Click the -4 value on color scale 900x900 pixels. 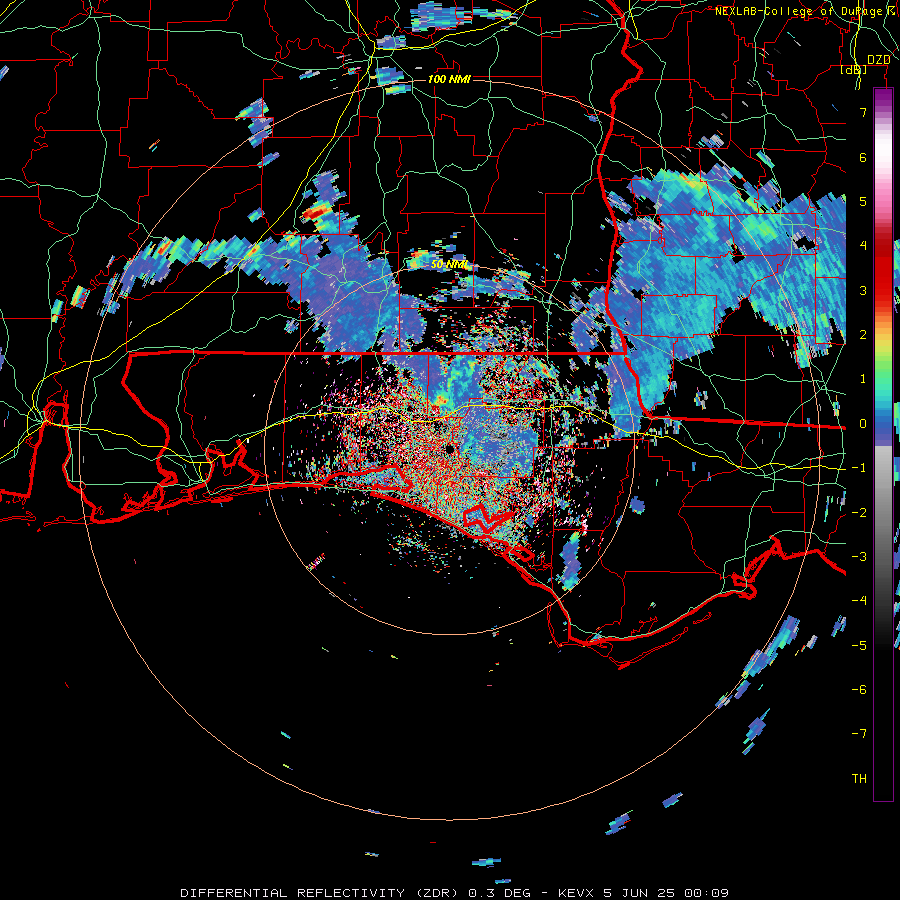pyautogui.click(x=859, y=601)
